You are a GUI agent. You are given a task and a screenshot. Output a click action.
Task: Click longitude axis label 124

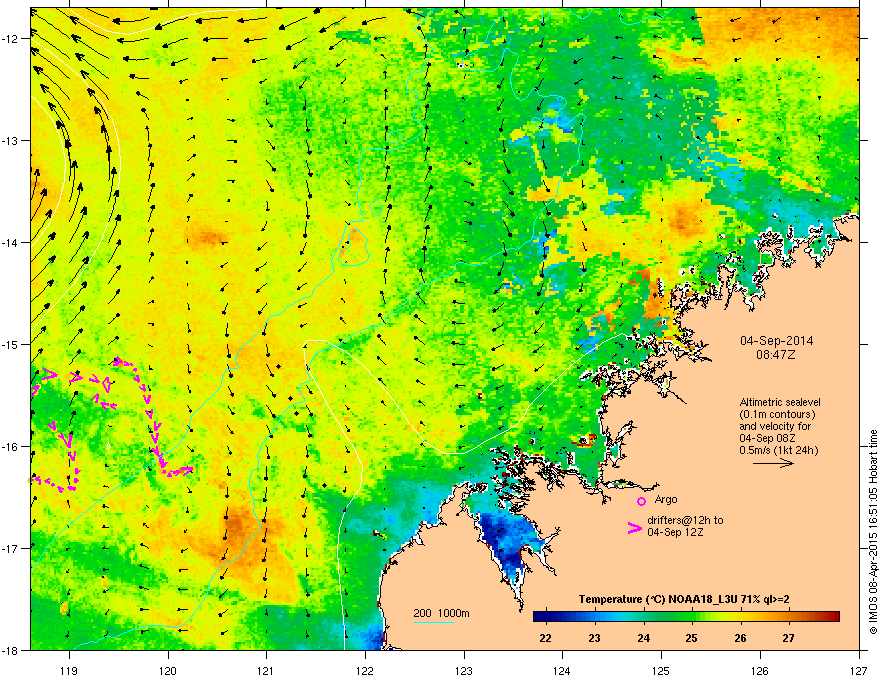(562, 670)
